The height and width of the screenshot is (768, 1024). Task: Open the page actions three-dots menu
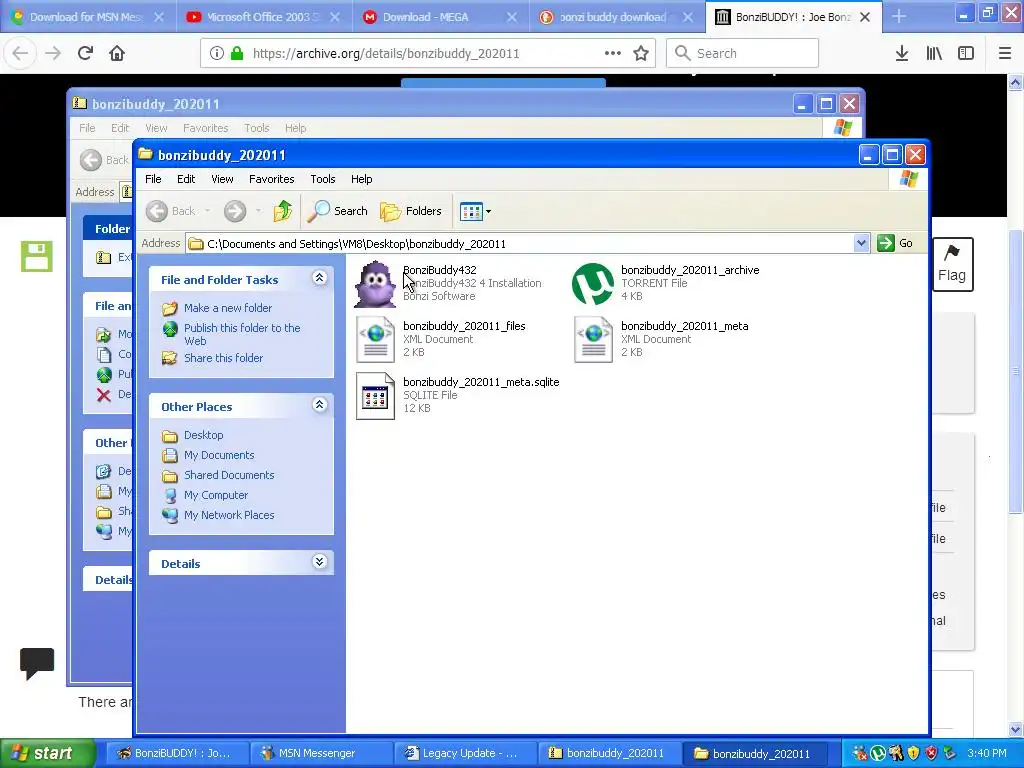[x=613, y=53]
